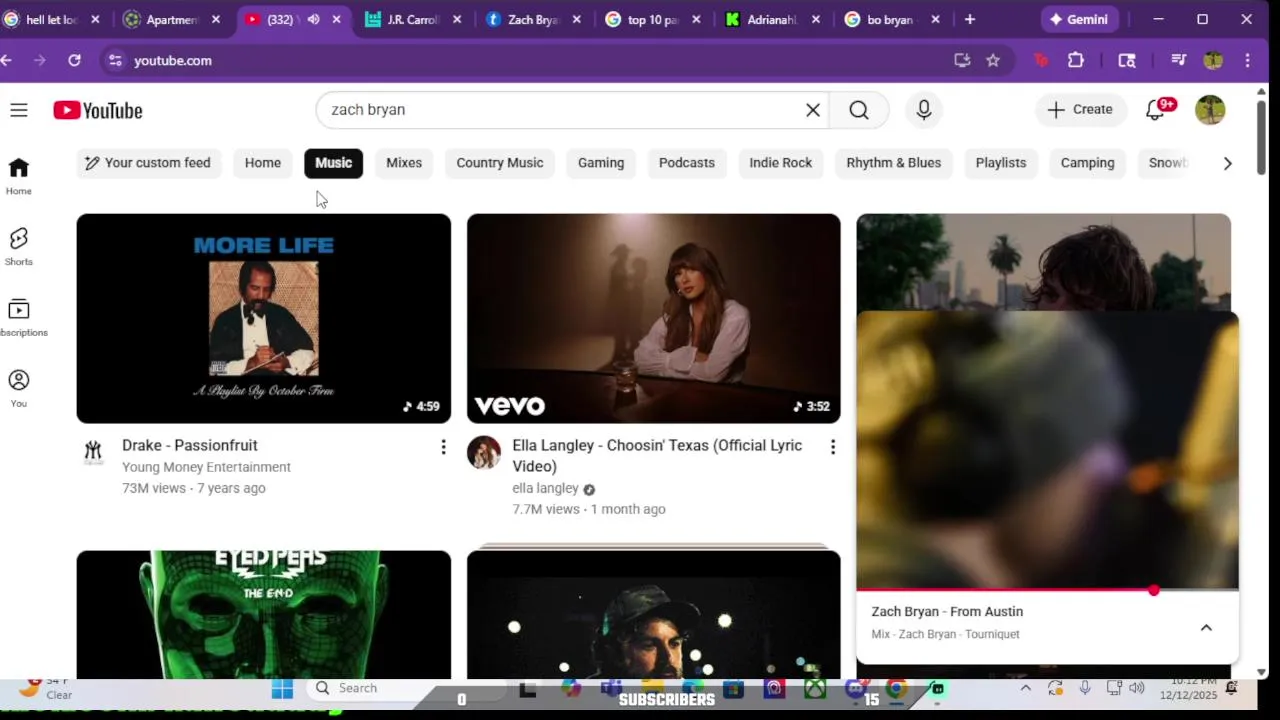
Task: Select the Mixes filter chip
Action: point(404,163)
